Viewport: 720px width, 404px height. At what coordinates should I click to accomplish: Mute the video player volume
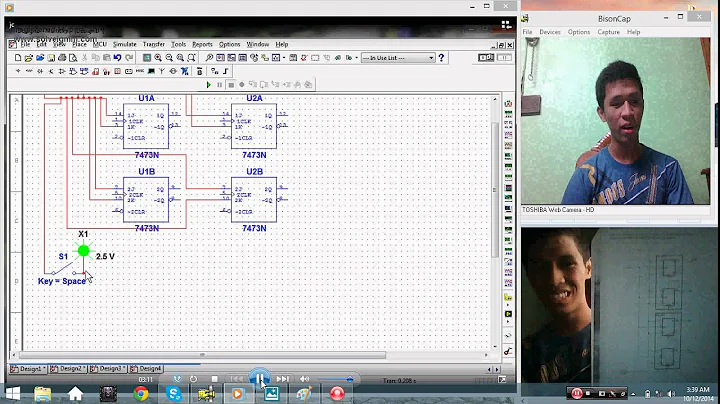[x=304, y=379]
